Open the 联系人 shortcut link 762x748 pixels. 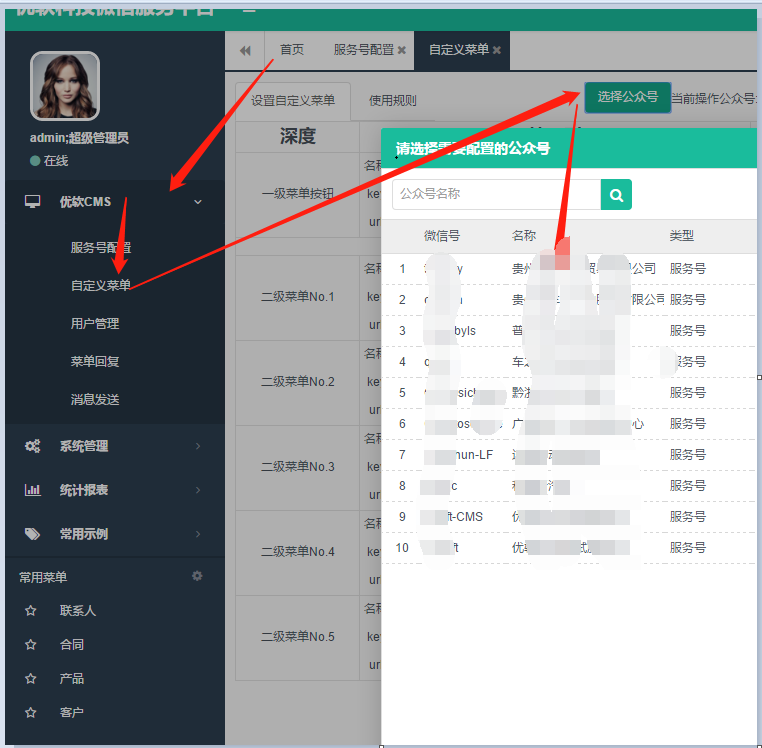click(x=78, y=610)
